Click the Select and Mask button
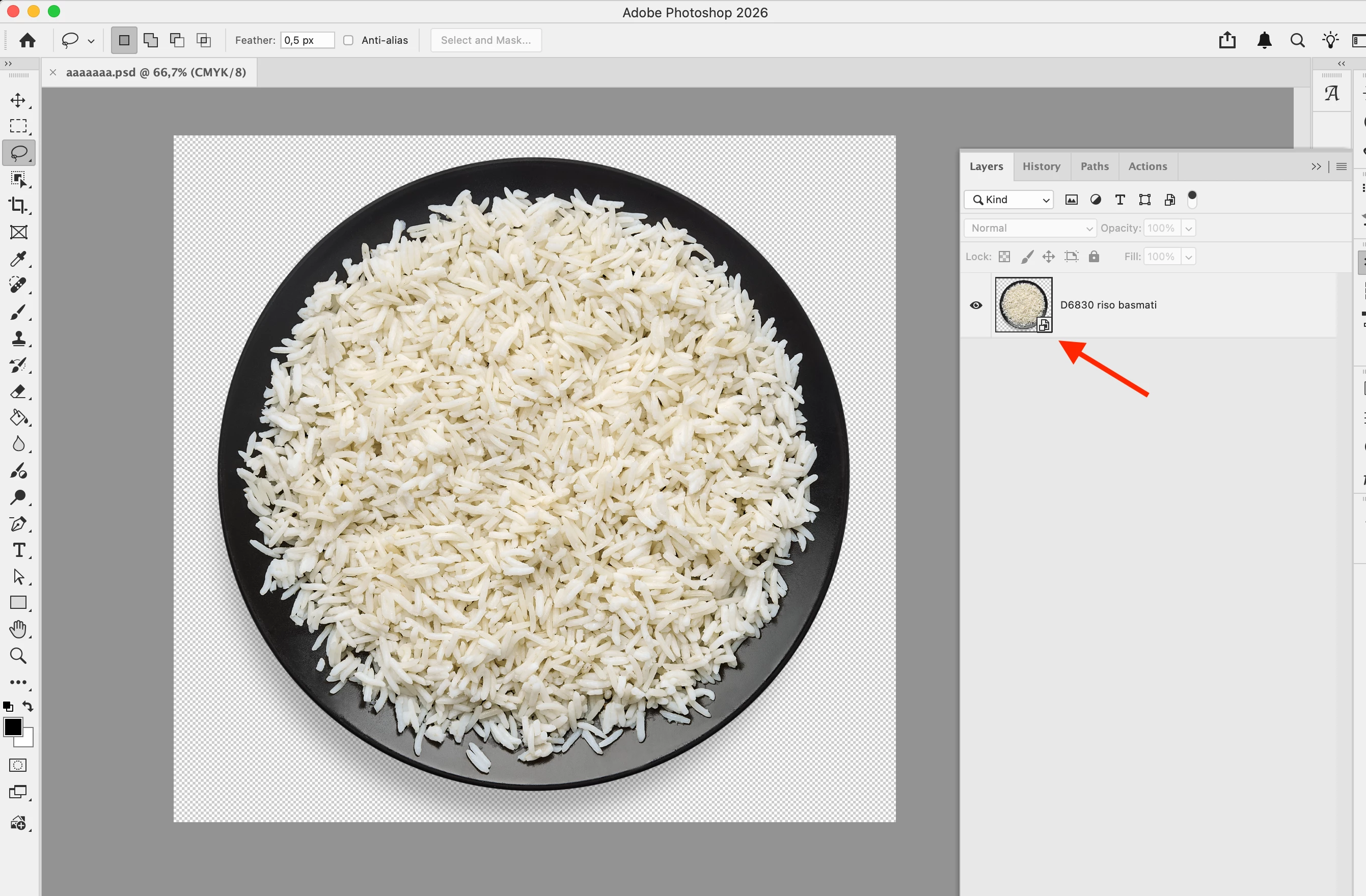This screenshot has height=896, width=1366. pos(485,40)
